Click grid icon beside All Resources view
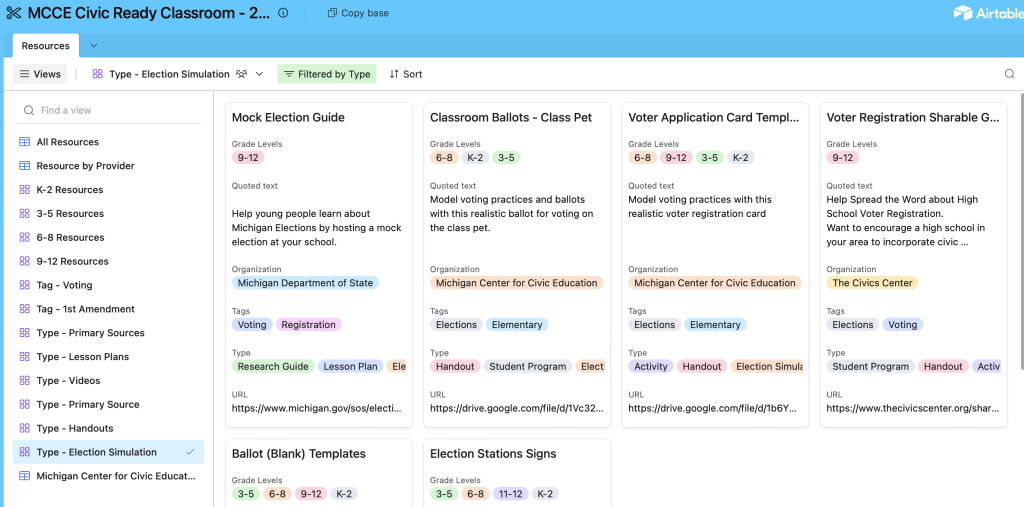1024x507 pixels. (25, 142)
